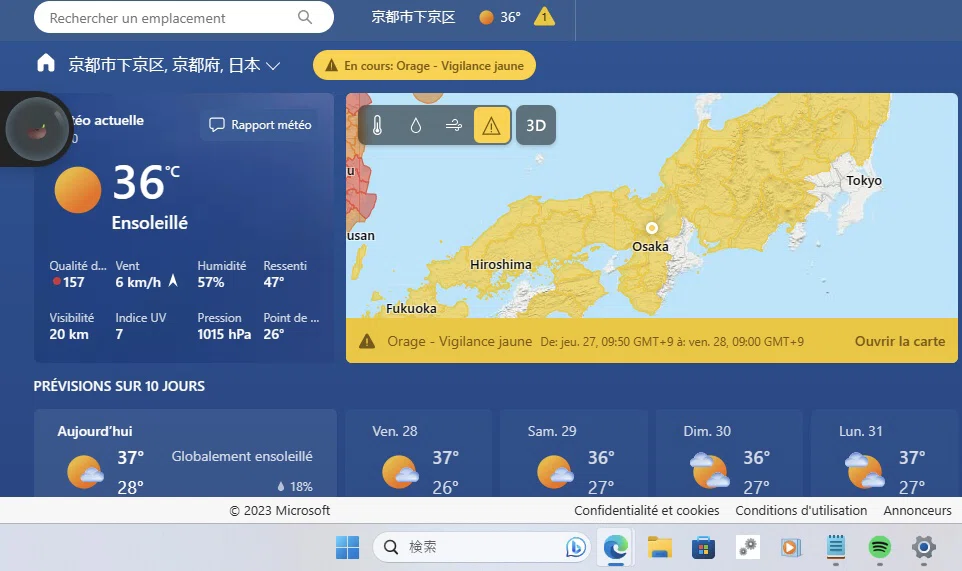Click the floating round overlay widget
Screen dimensions: 962x571
pos(37,129)
